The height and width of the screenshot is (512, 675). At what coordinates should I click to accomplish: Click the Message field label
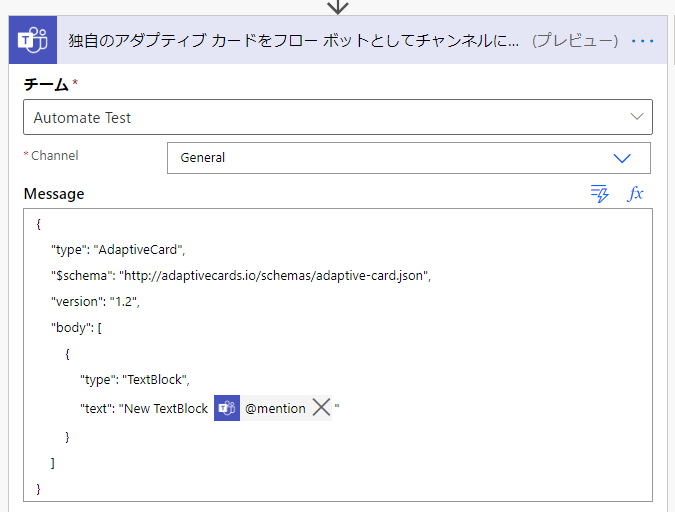[x=54, y=194]
